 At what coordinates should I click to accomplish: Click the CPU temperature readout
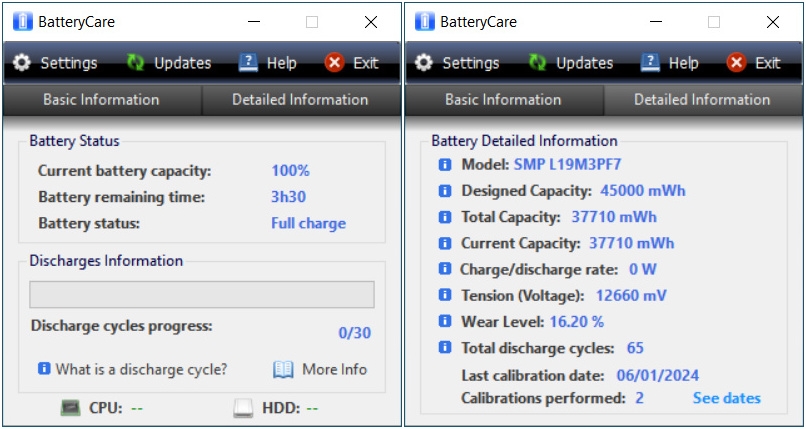[137, 409]
